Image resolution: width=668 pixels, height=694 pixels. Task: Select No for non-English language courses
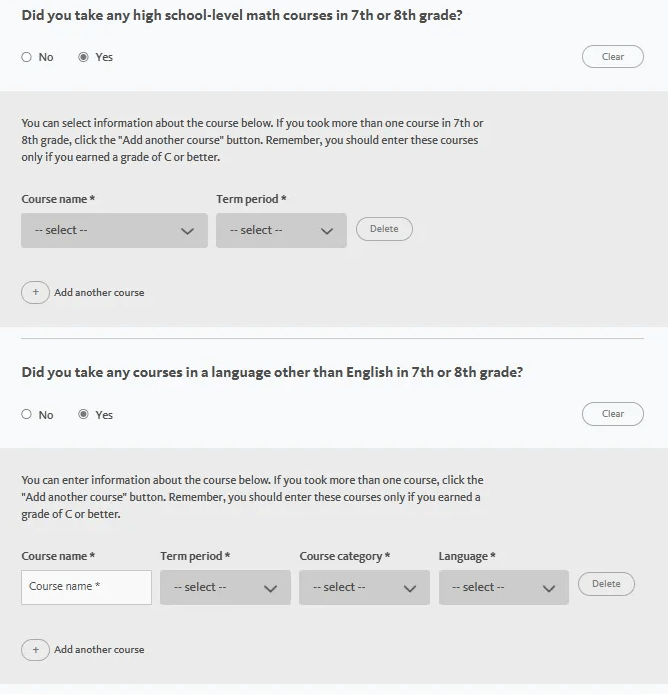pos(27,414)
